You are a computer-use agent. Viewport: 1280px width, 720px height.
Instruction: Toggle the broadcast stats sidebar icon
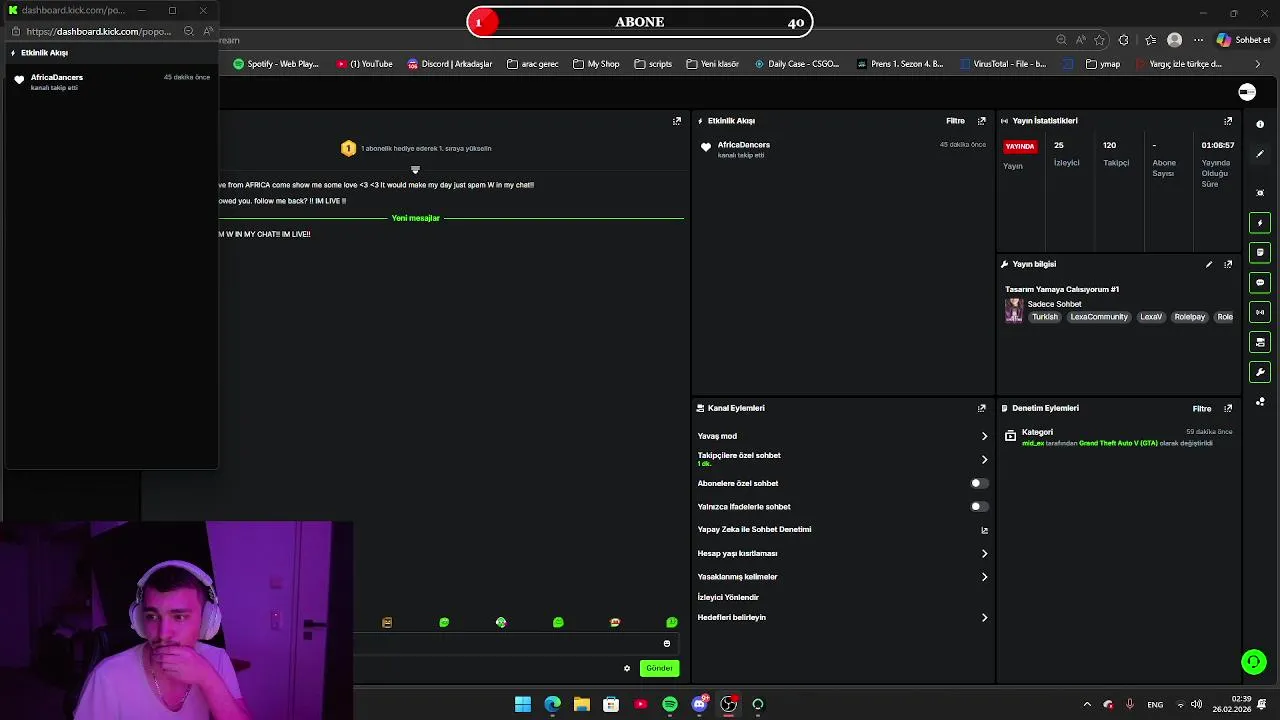coord(1260,312)
